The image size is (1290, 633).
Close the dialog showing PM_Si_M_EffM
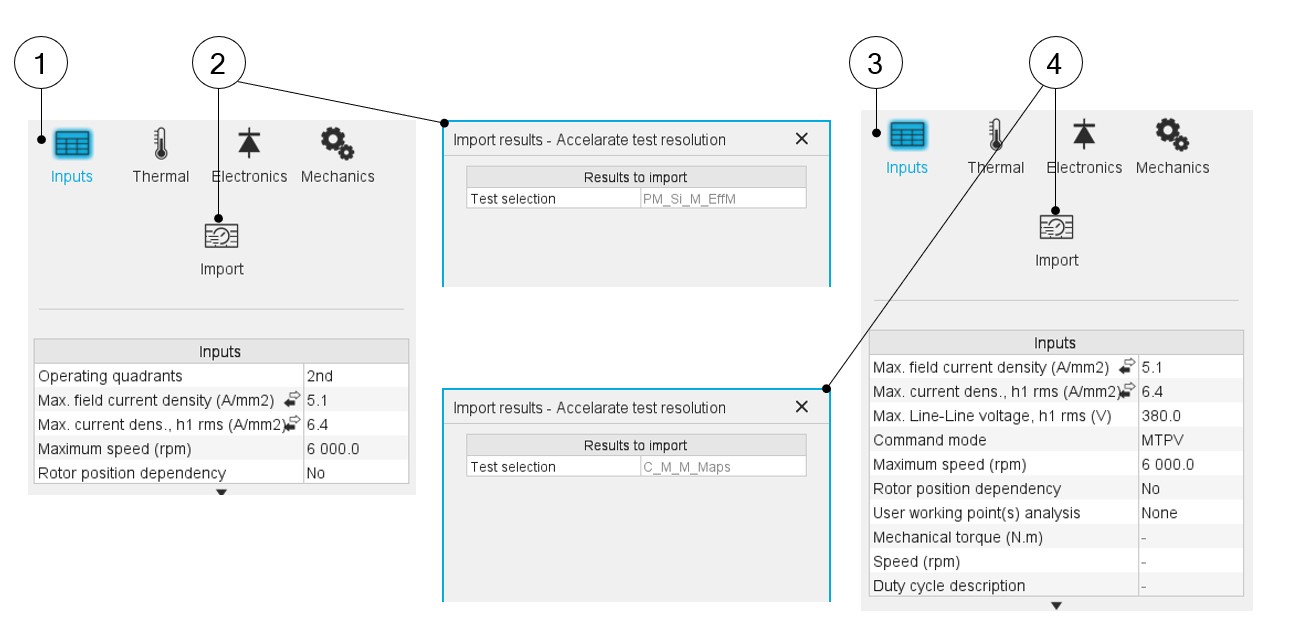coord(801,140)
